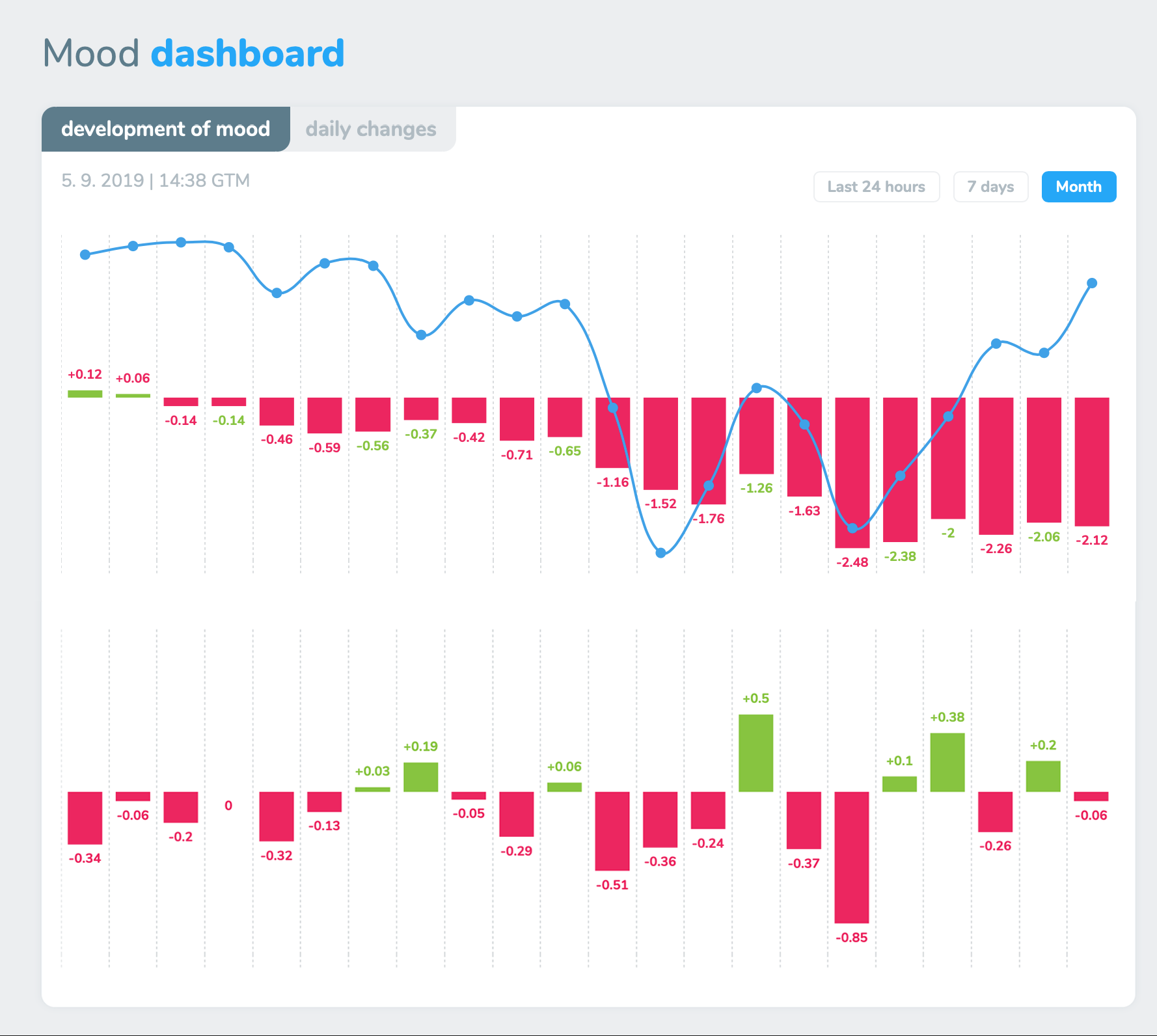This screenshot has width=1157, height=1036.
Task: Click the "Last 24 hours" range button
Action: (876, 187)
